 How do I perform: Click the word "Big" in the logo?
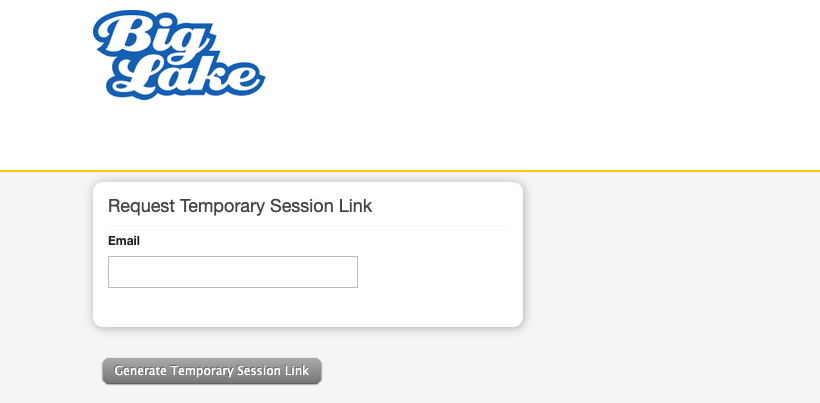(x=146, y=36)
